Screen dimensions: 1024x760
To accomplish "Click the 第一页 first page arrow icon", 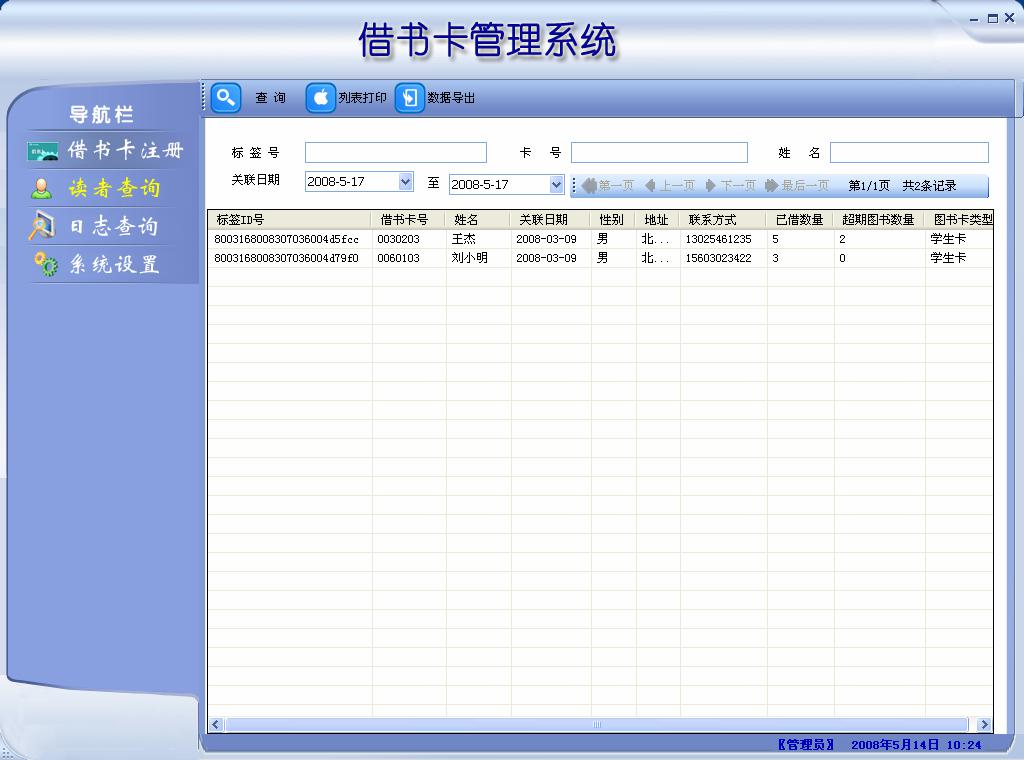I will (589, 185).
